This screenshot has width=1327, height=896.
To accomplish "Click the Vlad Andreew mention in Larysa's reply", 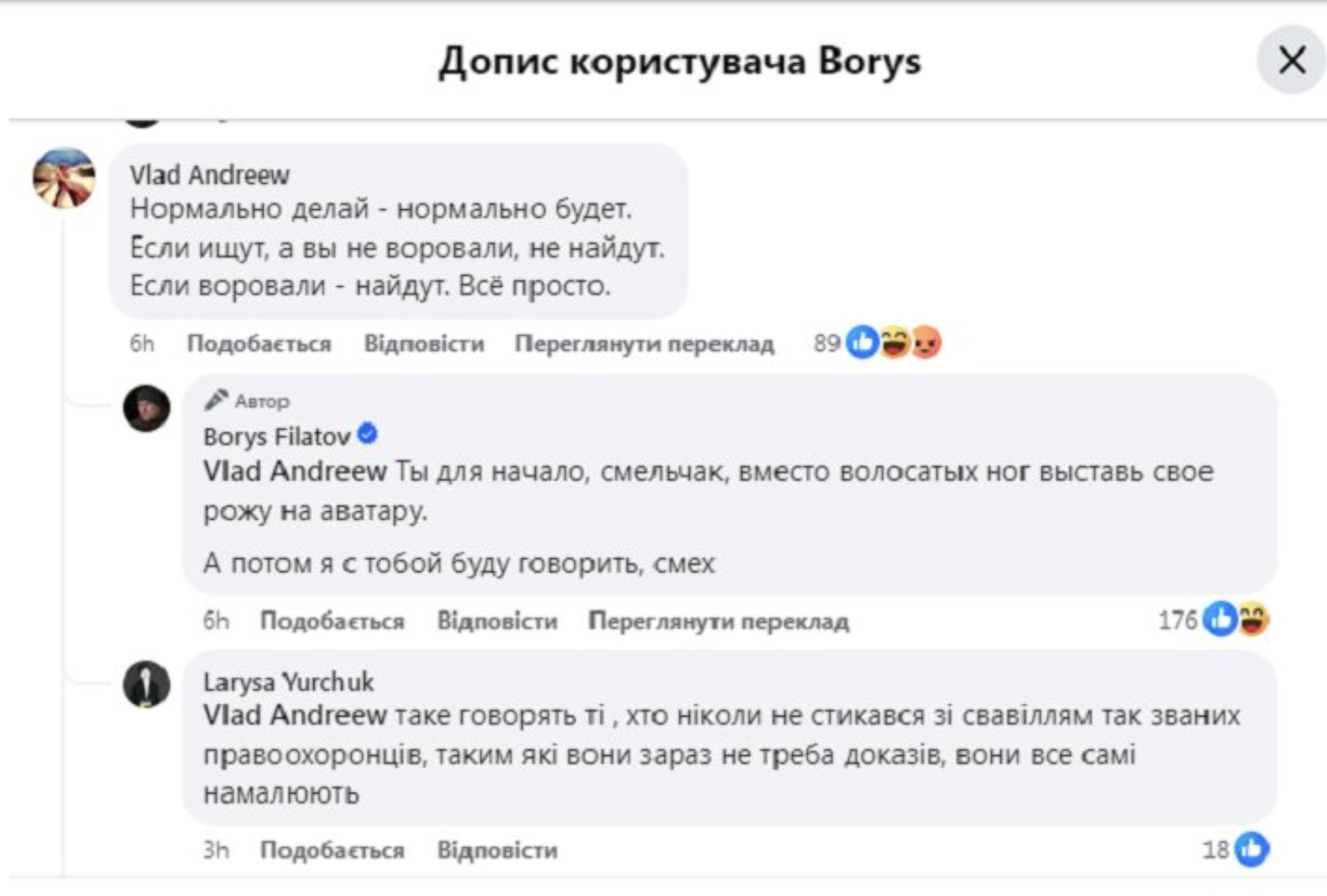I will click(294, 716).
